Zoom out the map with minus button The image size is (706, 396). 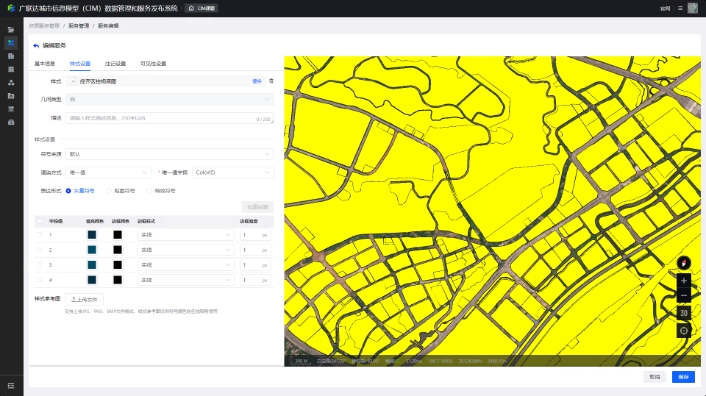coord(683,296)
